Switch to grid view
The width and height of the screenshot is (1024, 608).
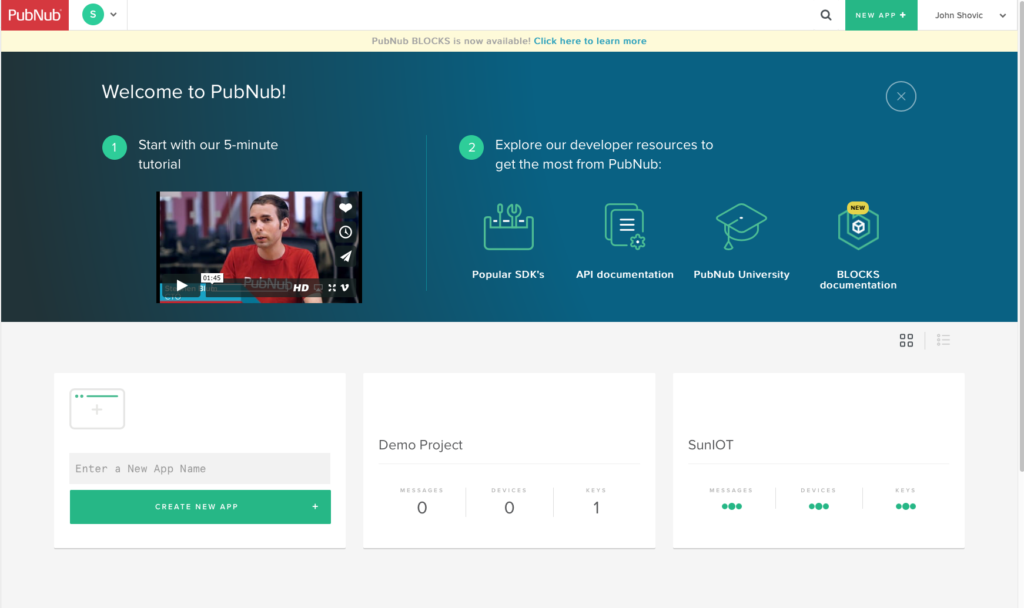906,340
